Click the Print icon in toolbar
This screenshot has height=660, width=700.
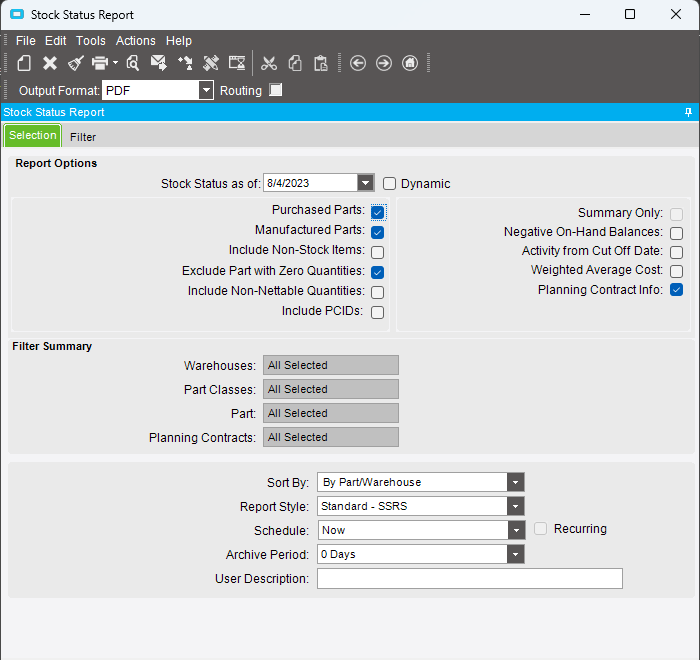pyautogui.click(x=100, y=63)
